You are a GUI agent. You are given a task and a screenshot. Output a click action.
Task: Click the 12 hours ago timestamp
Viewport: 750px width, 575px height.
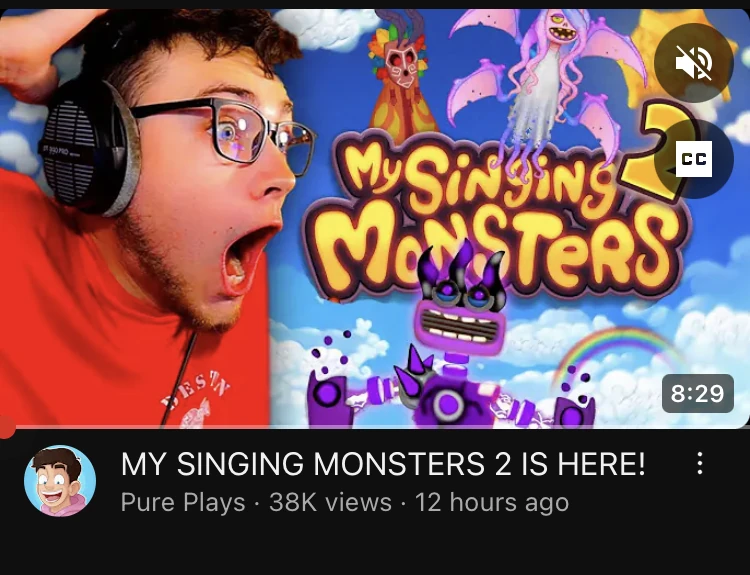(x=492, y=502)
